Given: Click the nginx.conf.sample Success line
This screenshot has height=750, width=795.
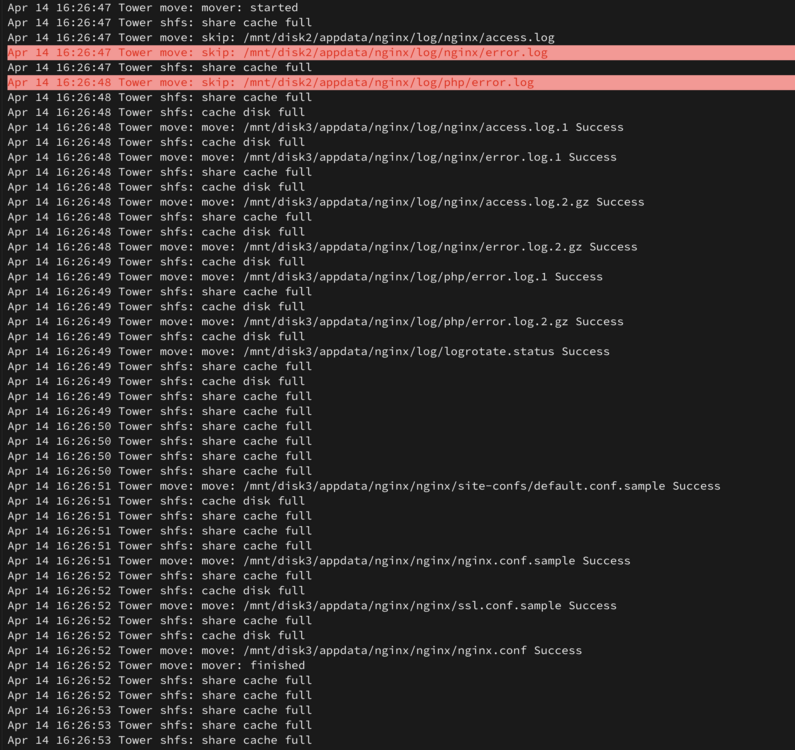Looking at the screenshot, I should (319, 561).
